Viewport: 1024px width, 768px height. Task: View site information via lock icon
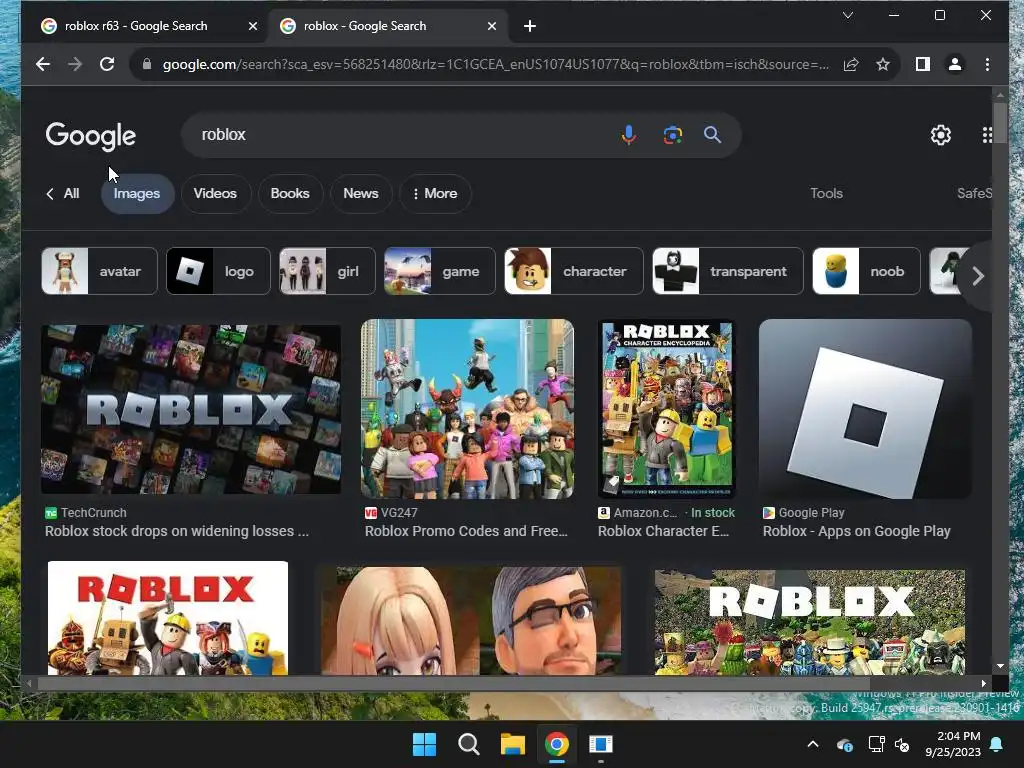pyautogui.click(x=147, y=64)
